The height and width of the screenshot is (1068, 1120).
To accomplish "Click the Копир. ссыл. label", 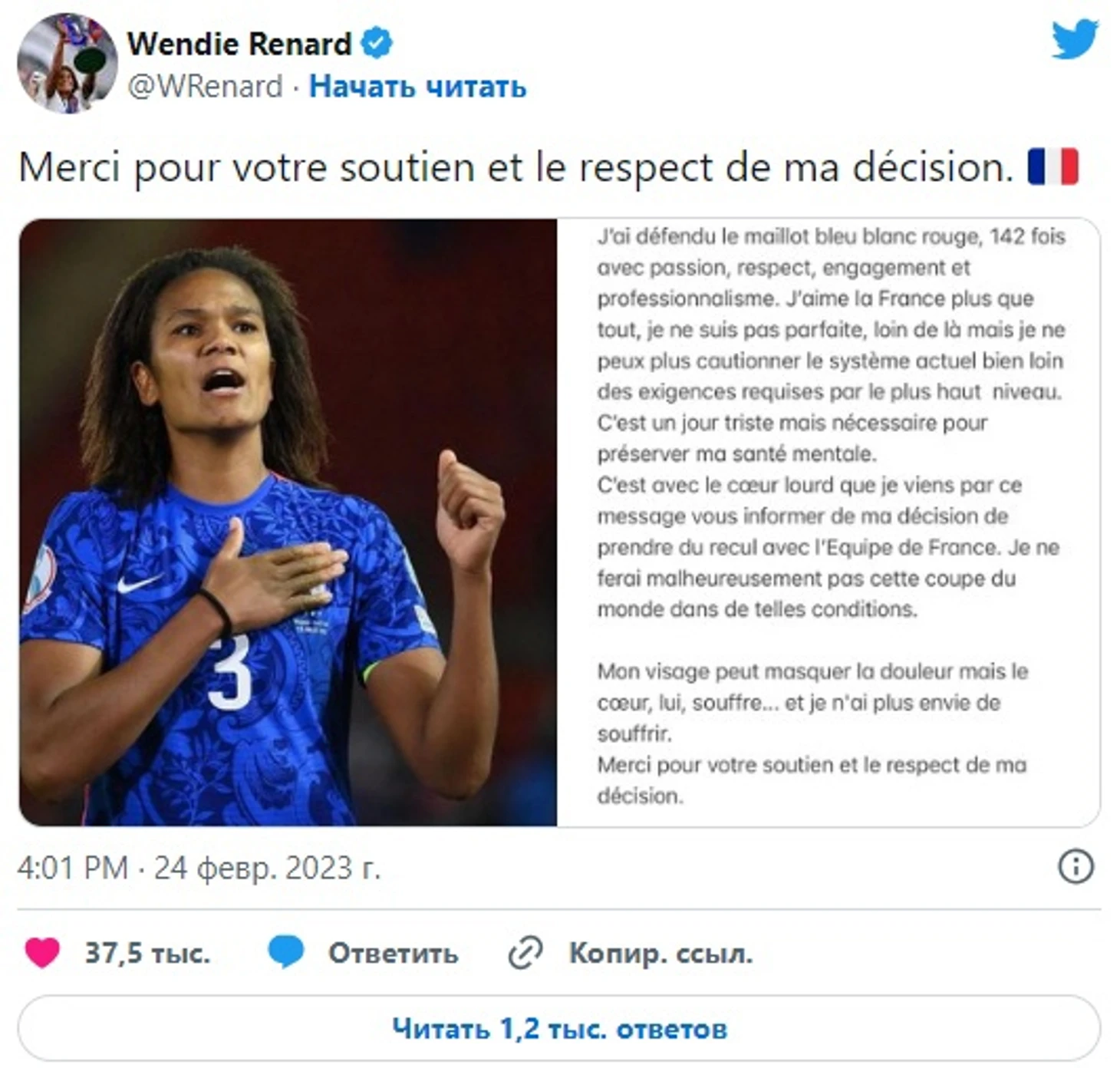I will click(x=660, y=953).
